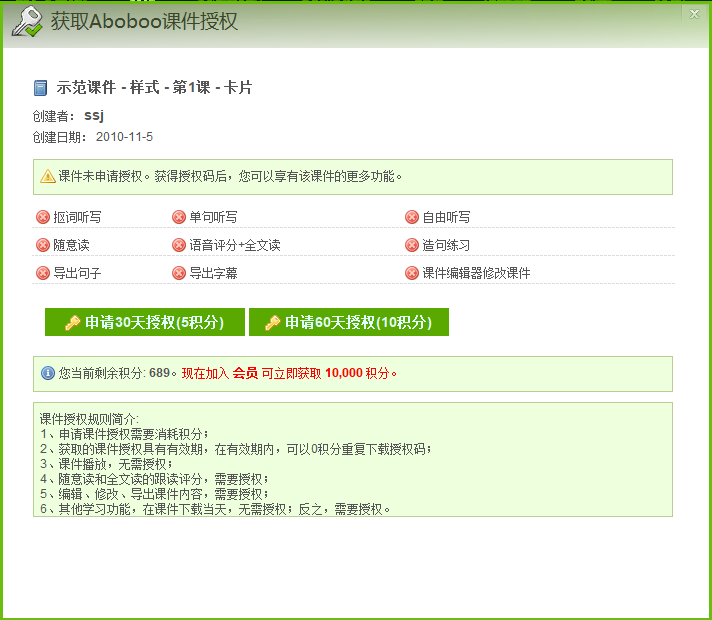Click the courseware title 示范课件 - 样式 - 第1课 - 卡片
712x620 pixels.
[154, 87]
